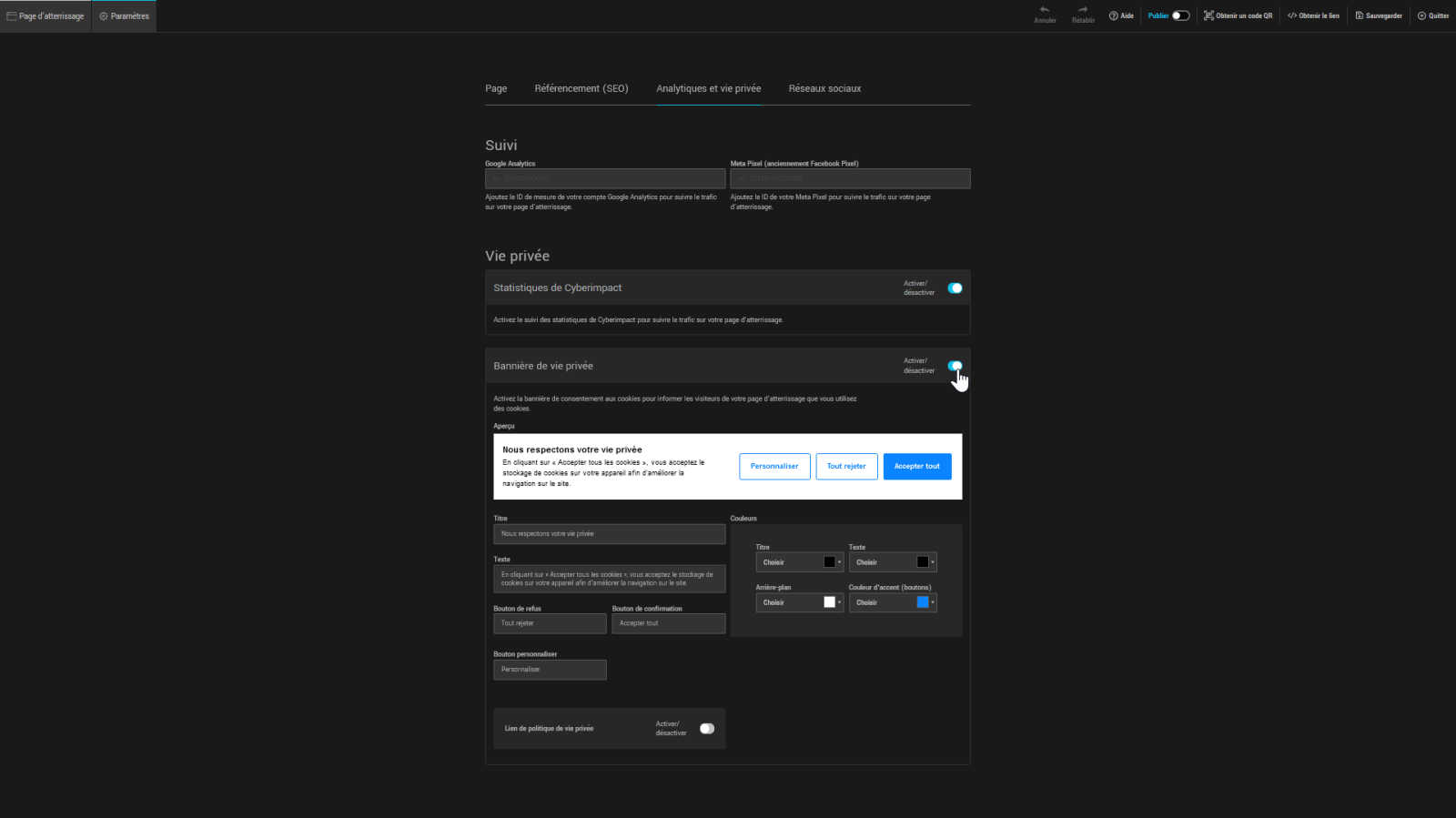Click the Titre text field
Screen dimensions: 1456x818
pos(610,534)
